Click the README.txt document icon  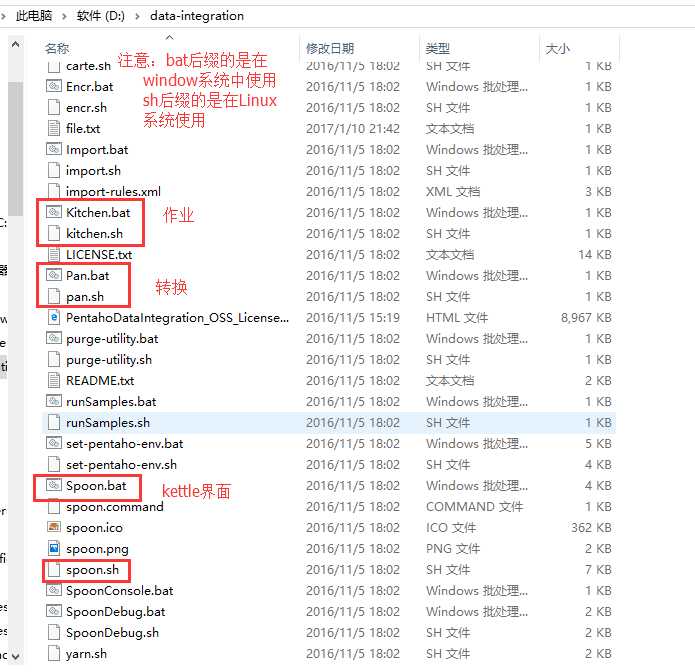[54, 380]
